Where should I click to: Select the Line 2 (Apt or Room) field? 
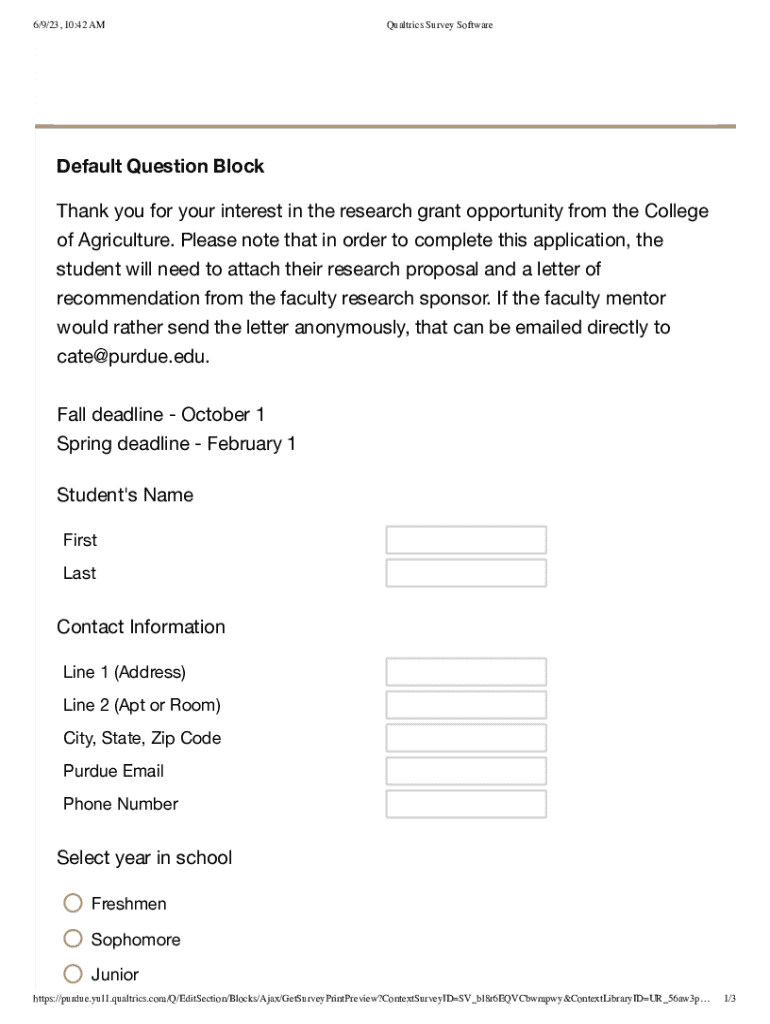click(x=466, y=705)
